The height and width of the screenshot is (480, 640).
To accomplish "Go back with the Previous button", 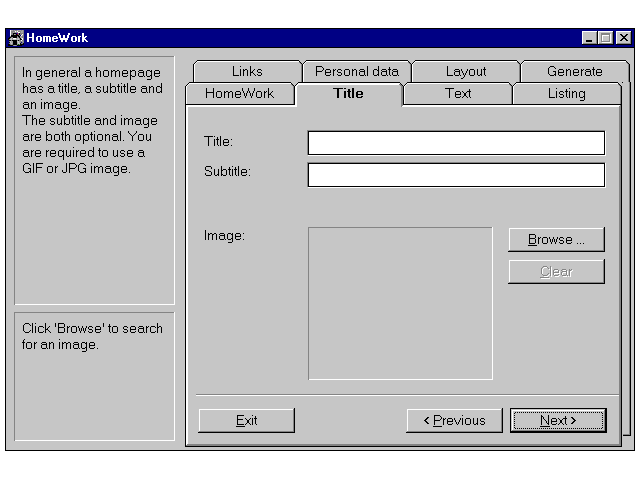I will [454, 420].
